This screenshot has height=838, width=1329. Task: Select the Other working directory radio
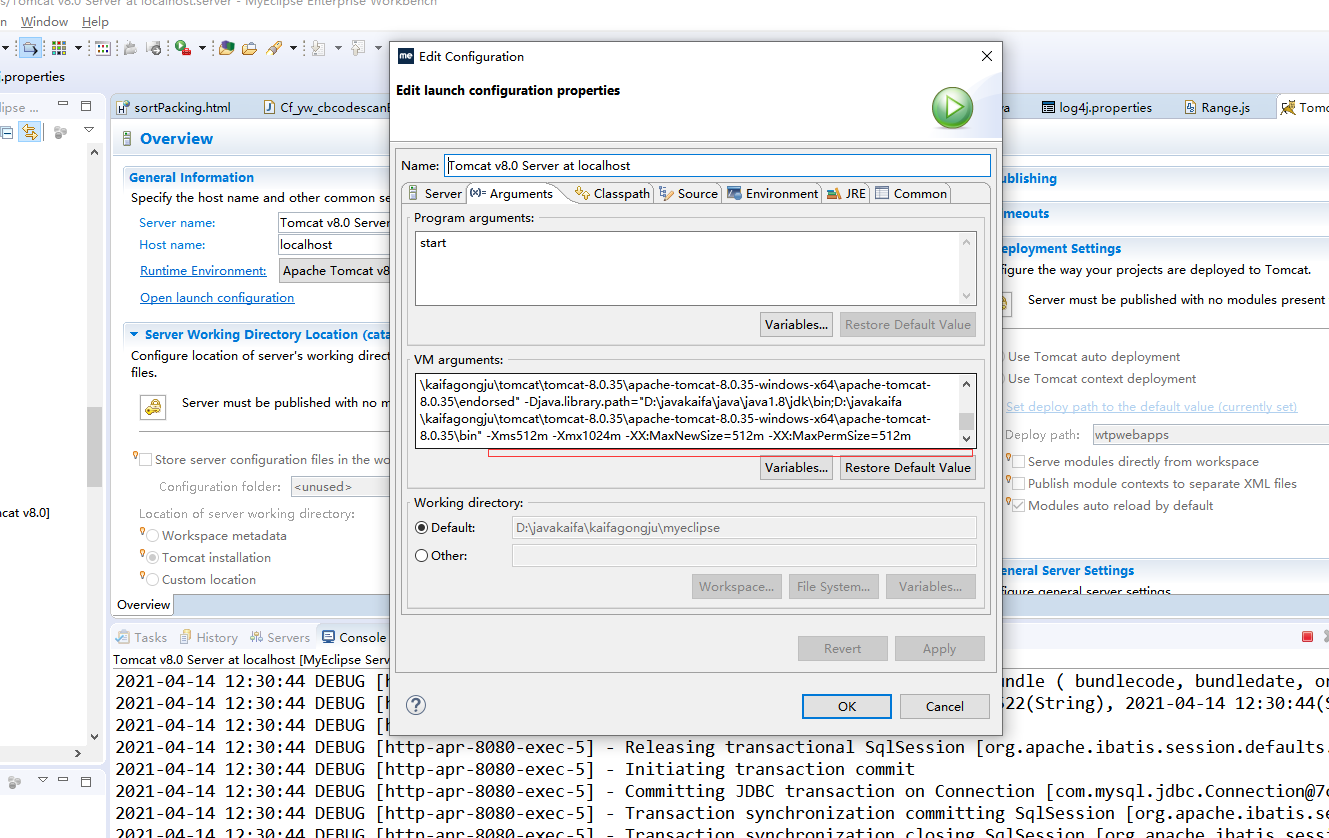[x=421, y=555]
